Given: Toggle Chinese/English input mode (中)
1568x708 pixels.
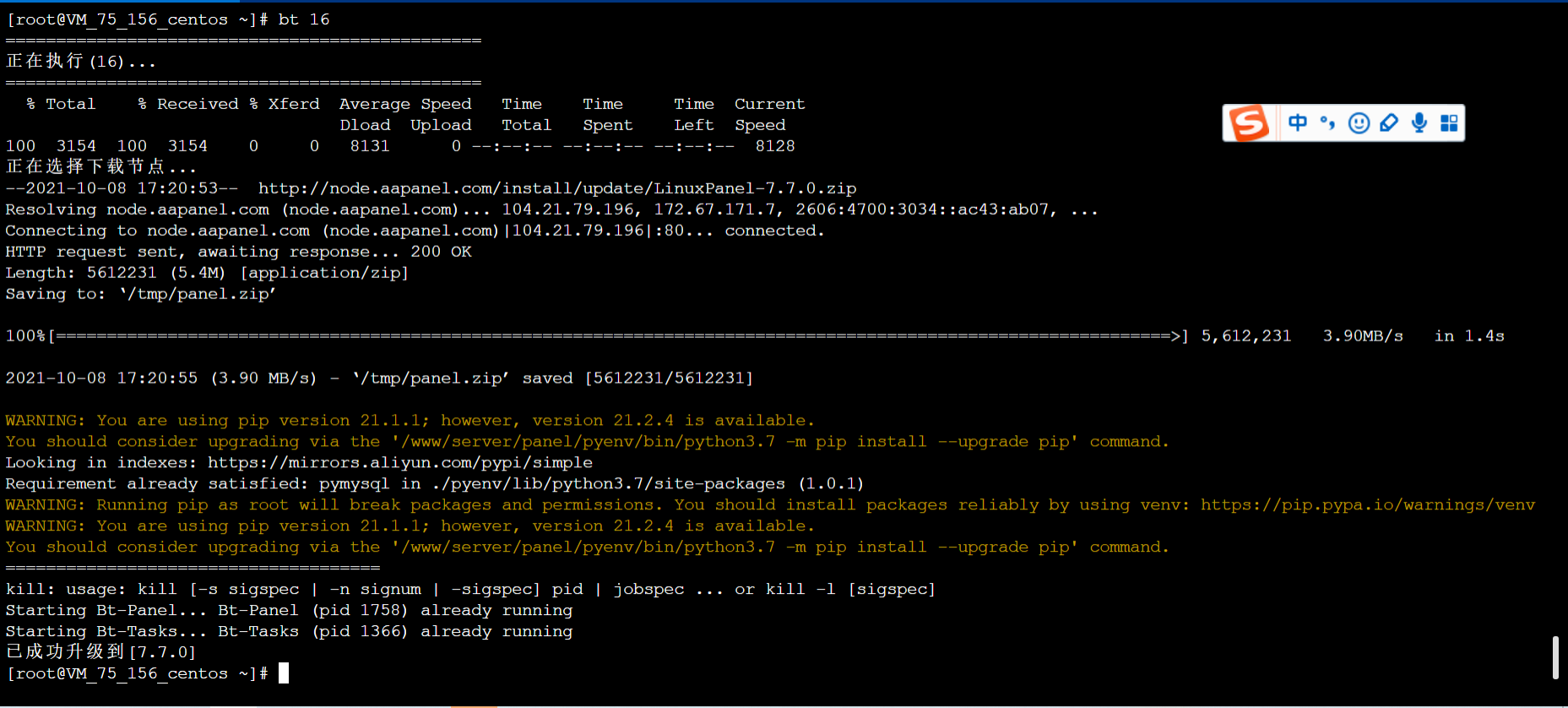Looking at the screenshot, I should pos(1298,123).
